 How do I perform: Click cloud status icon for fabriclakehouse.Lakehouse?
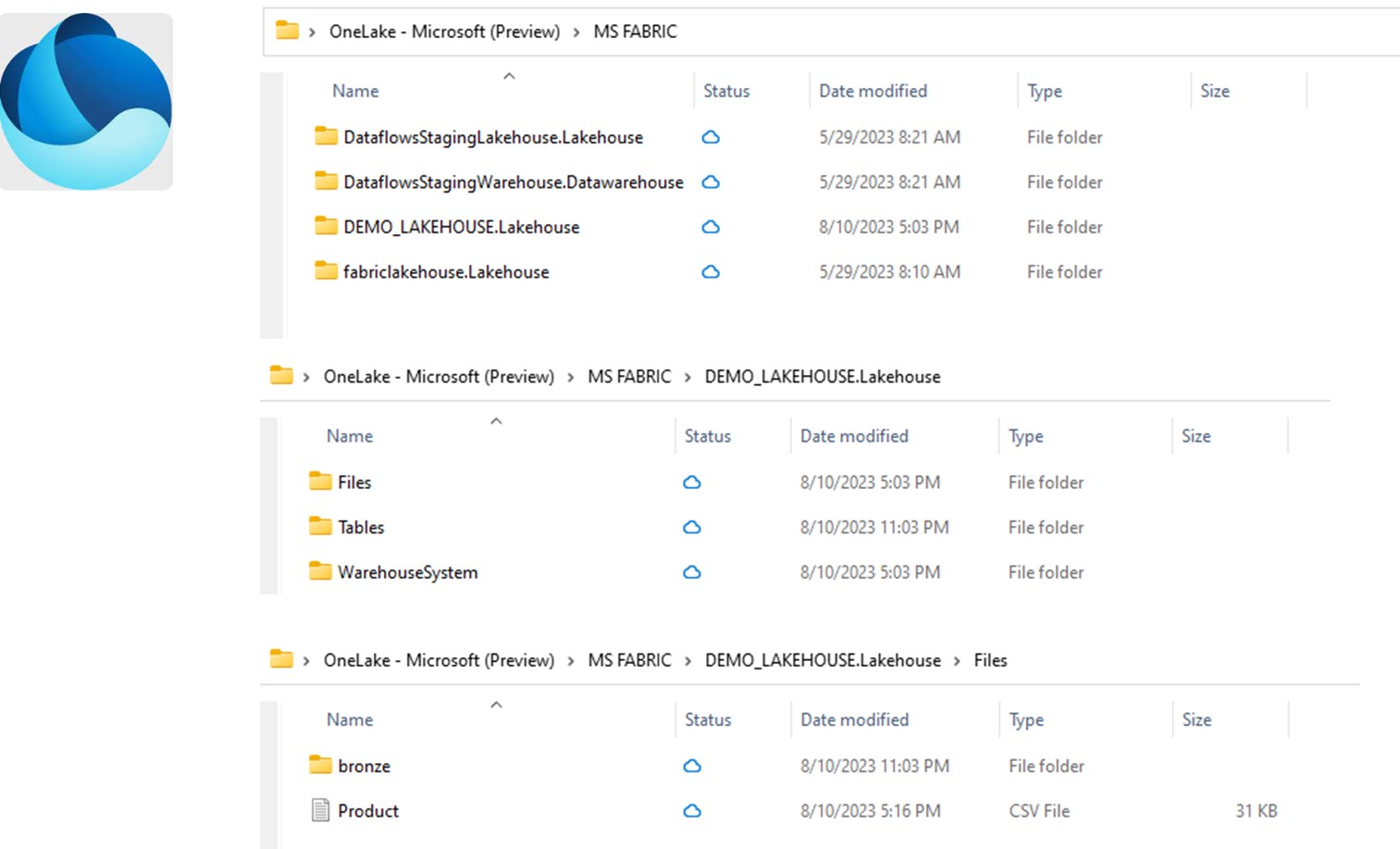(711, 272)
